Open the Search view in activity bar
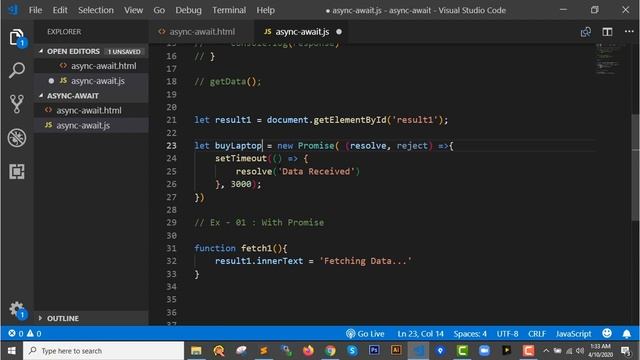Image resolution: width=640 pixels, height=360 pixels. click(x=17, y=70)
